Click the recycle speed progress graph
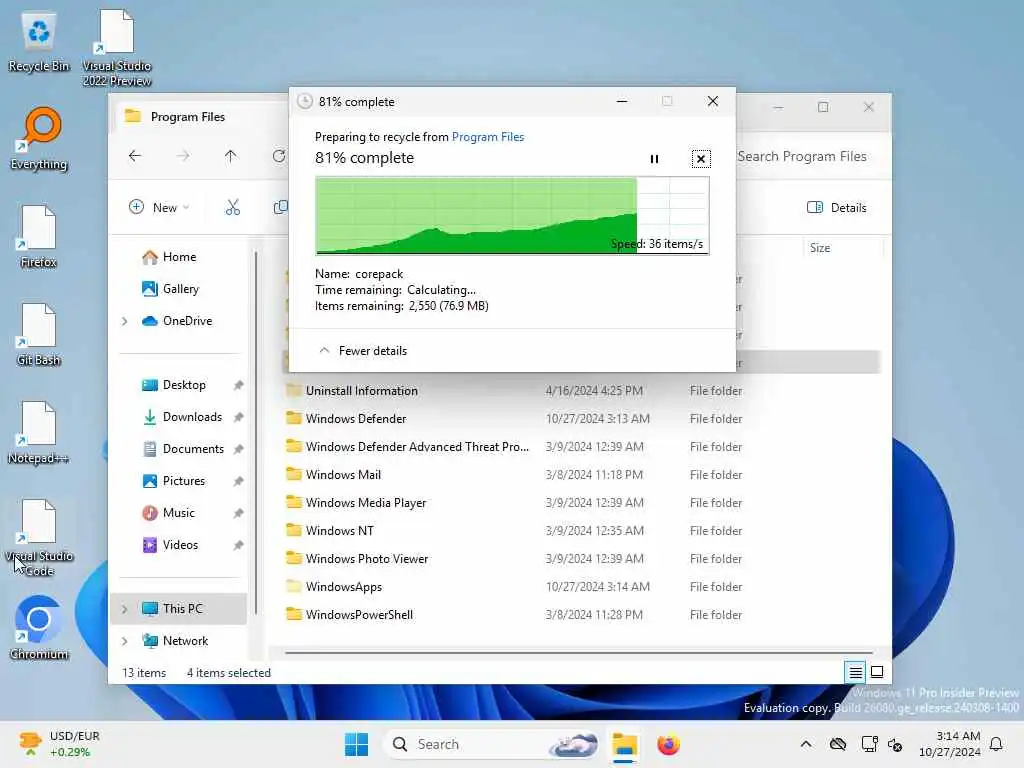Viewport: 1024px width, 768px height. point(512,215)
